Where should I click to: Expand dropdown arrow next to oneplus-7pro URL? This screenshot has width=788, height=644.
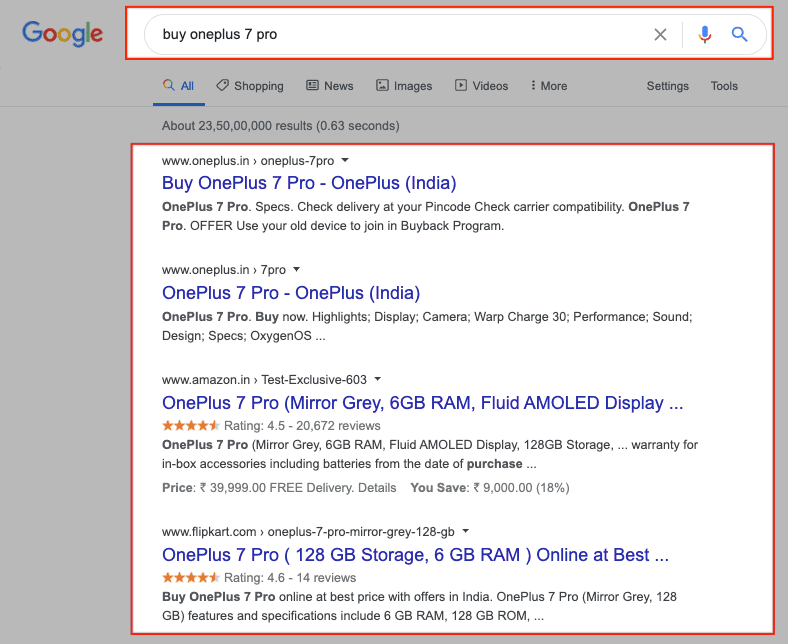[x=344, y=160]
